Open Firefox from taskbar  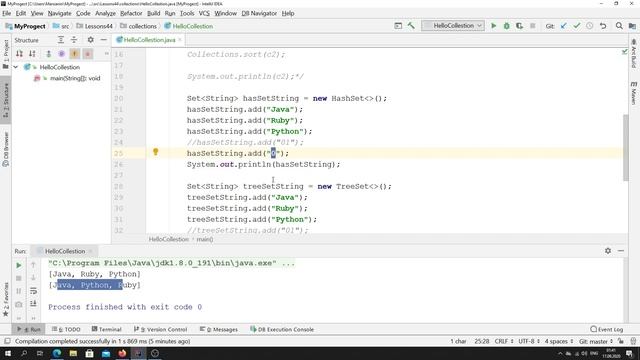coord(122,353)
